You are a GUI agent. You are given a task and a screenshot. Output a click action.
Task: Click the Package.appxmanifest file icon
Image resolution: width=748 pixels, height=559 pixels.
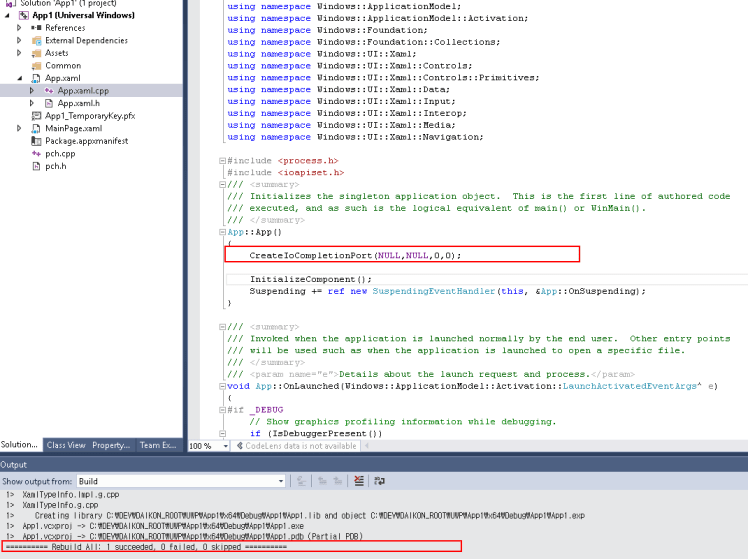pyautogui.click(x=36, y=141)
